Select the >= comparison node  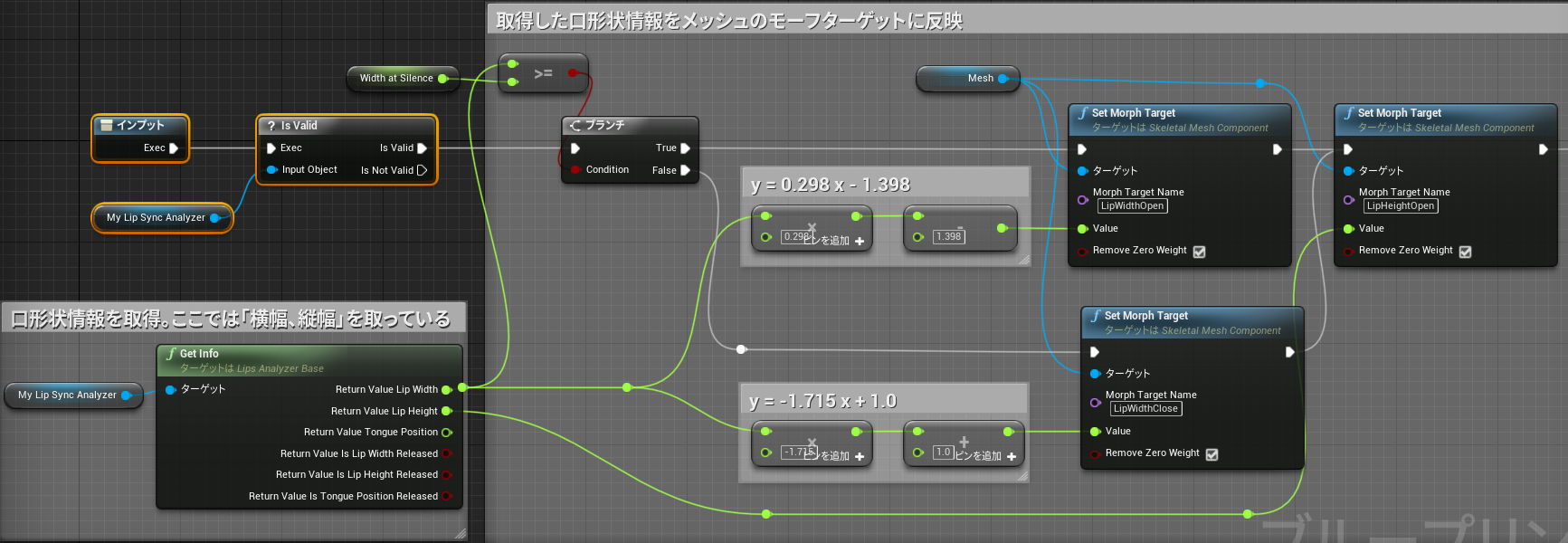544,73
